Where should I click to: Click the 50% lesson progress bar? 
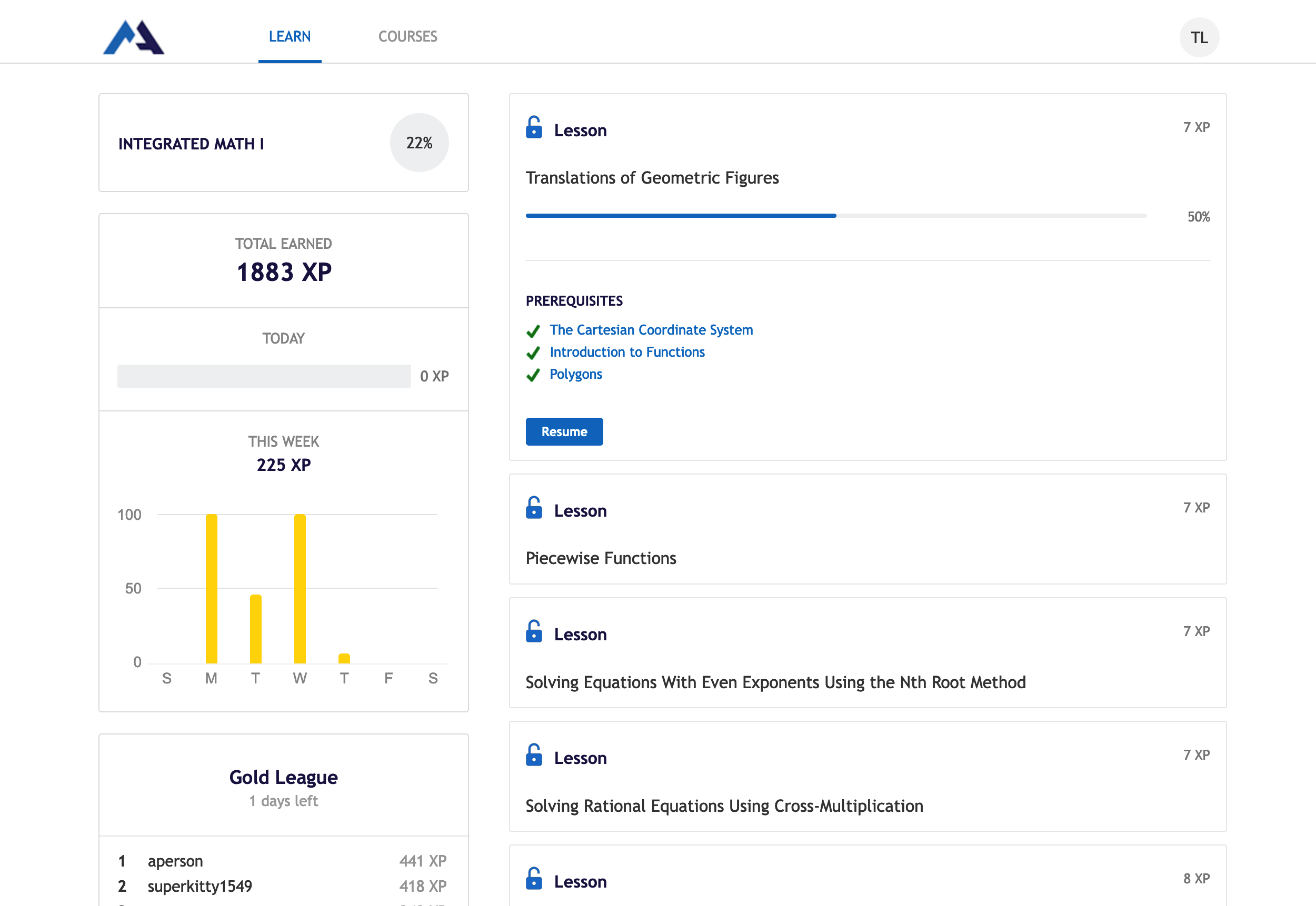pyautogui.click(x=836, y=216)
